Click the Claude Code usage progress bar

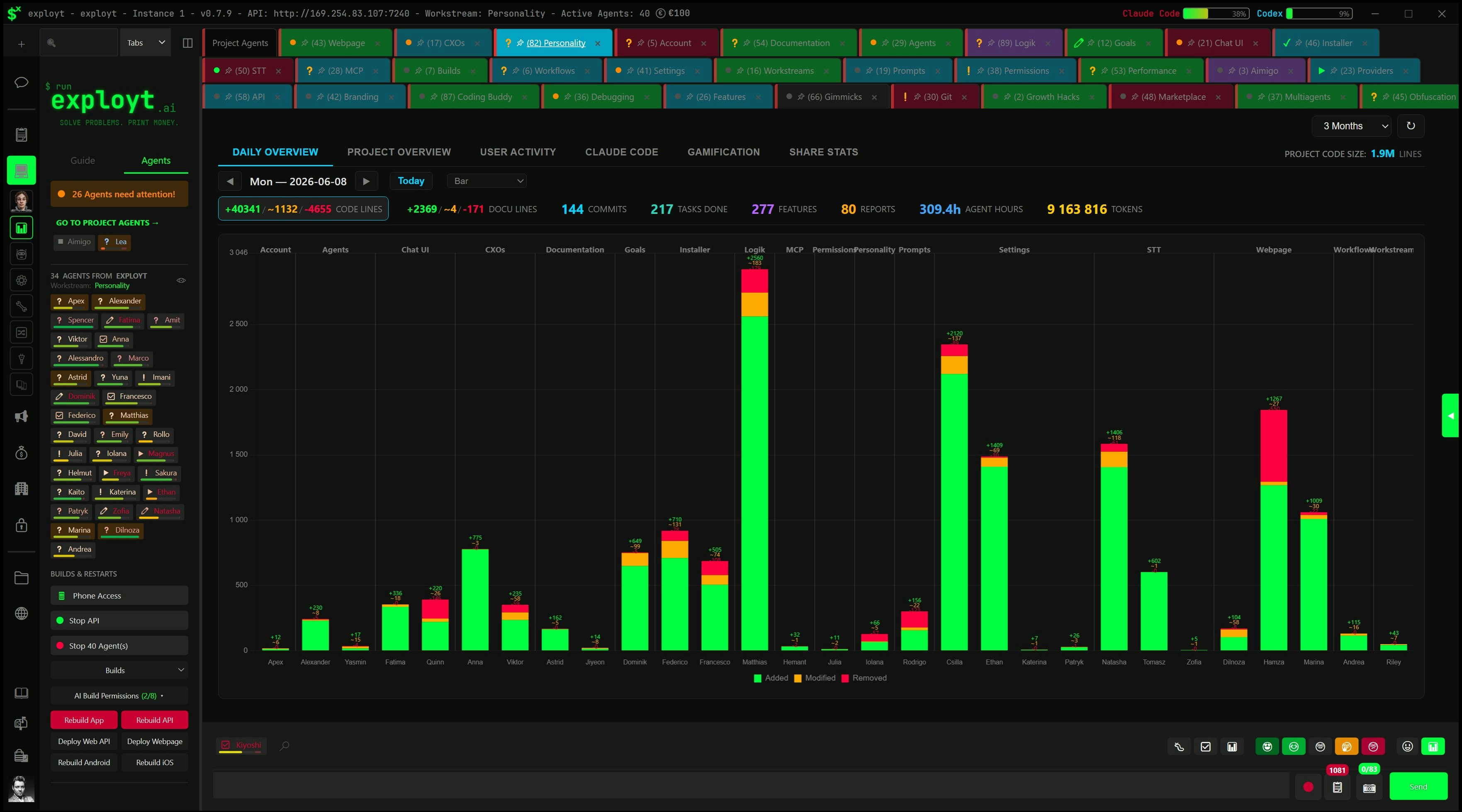point(1215,14)
